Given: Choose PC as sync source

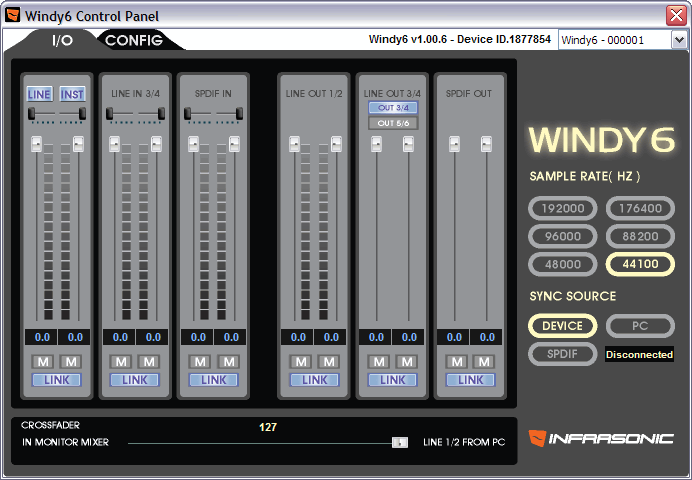Looking at the screenshot, I should 640,326.
